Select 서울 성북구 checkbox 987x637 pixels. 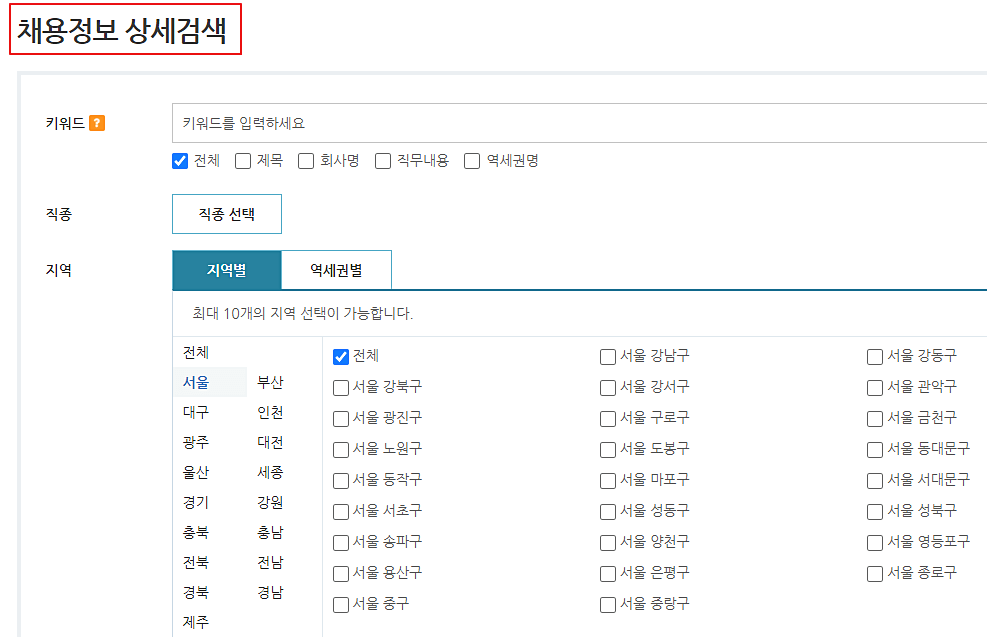point(874,512)
